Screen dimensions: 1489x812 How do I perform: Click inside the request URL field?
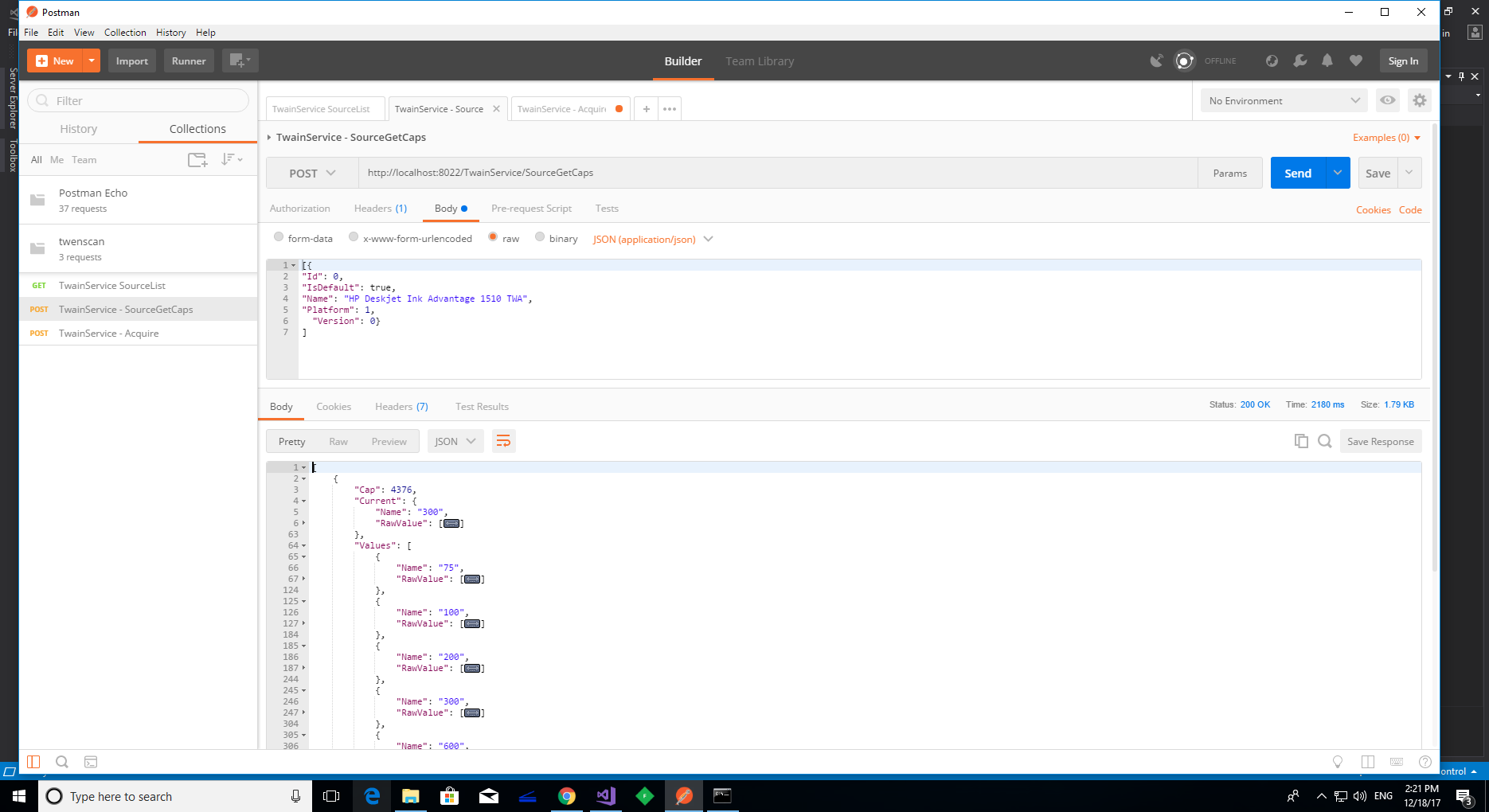pyautogui.click(x=717, y=173)
